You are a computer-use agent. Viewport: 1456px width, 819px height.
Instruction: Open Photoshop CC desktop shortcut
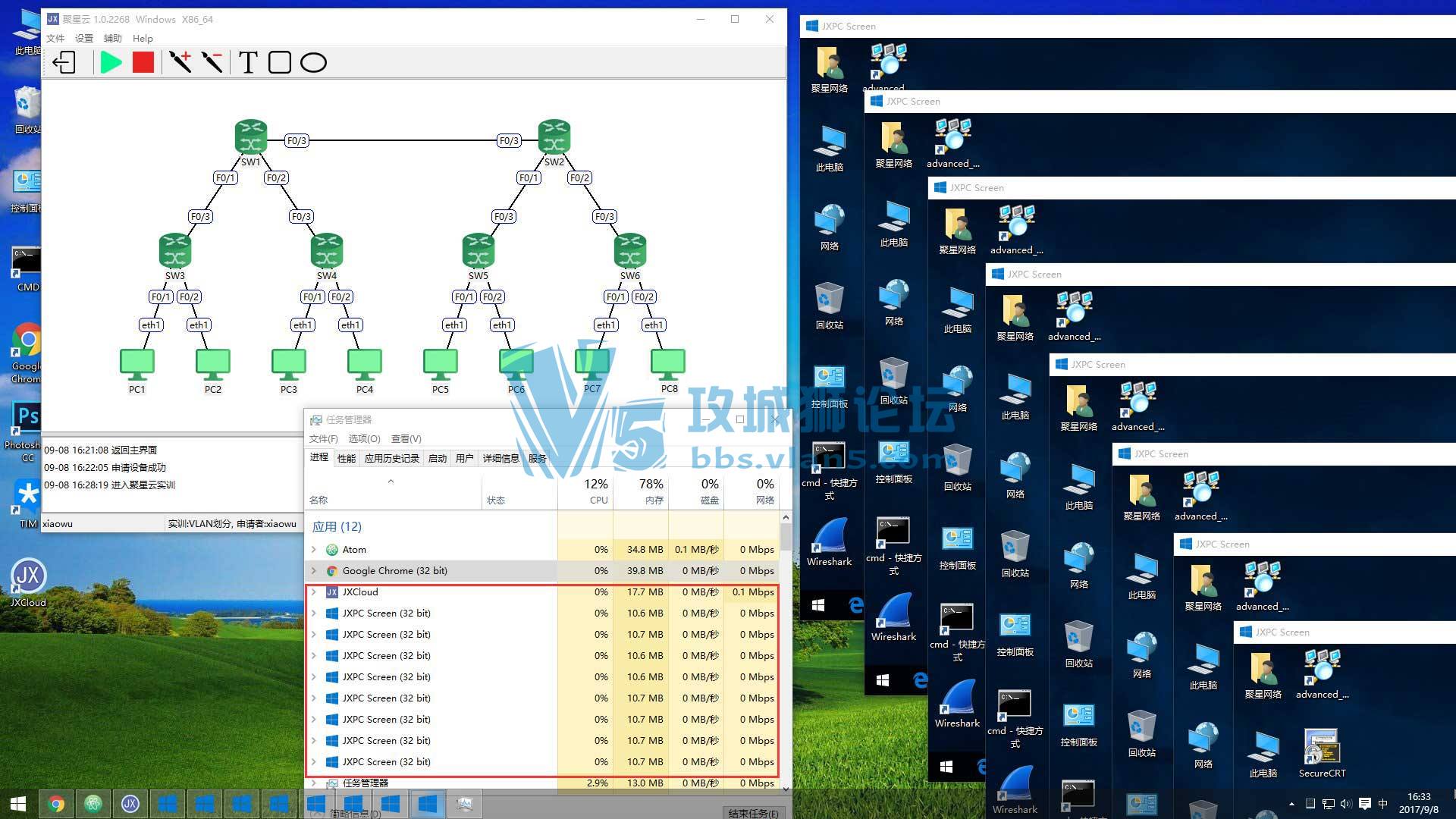[x=27, y=432]
